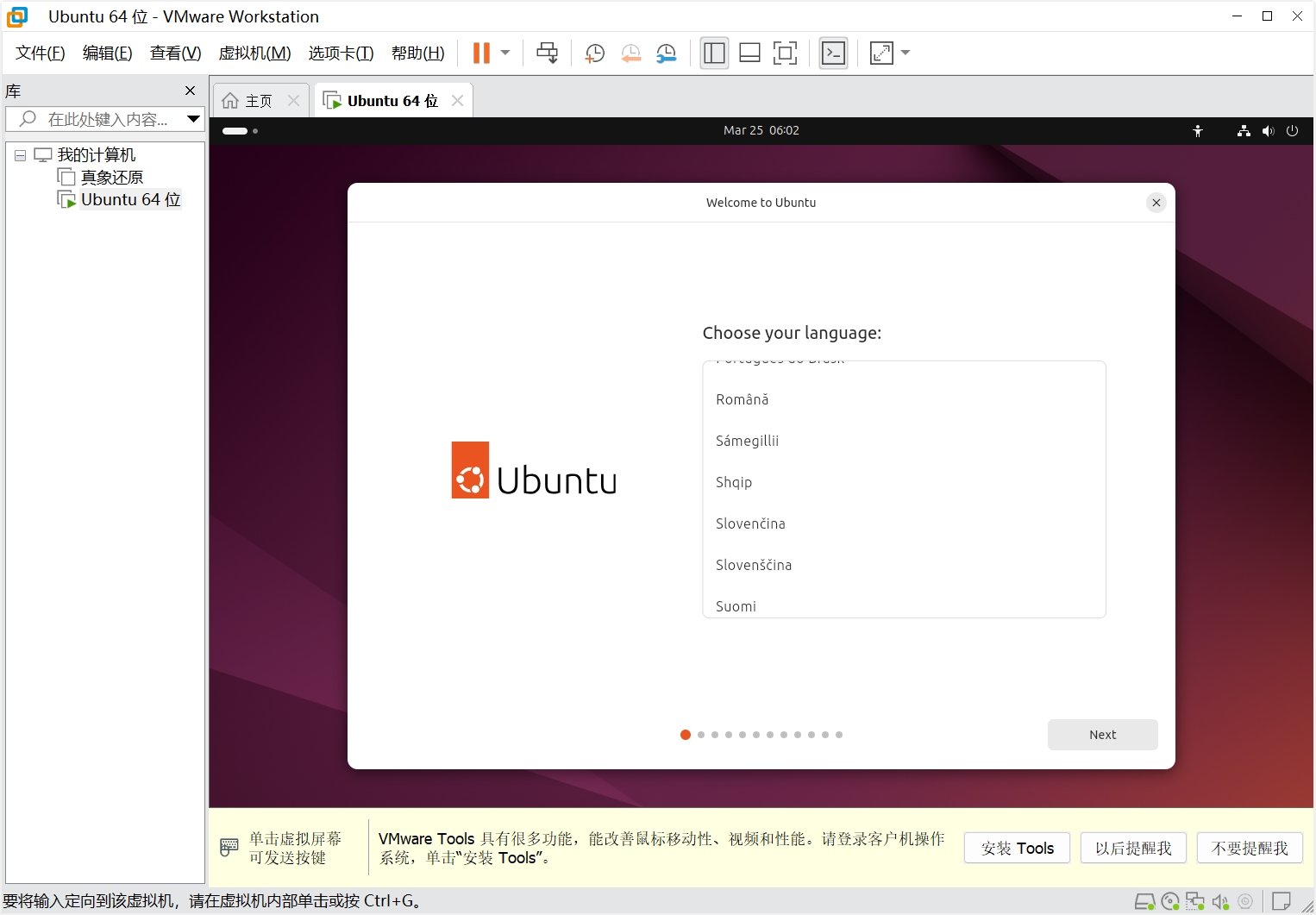Open the 编辑(E) menu

point(108,53)
